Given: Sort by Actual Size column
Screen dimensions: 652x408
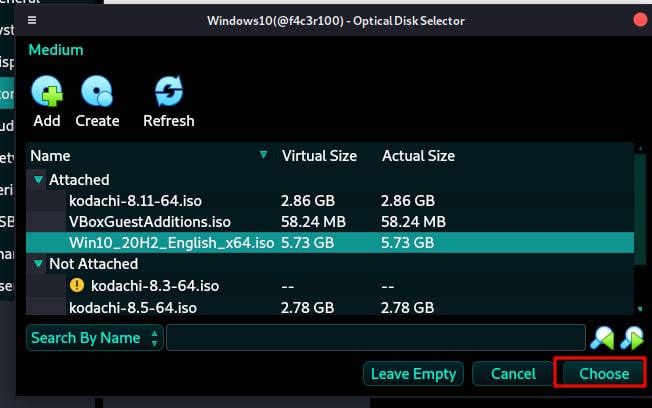Looking at the screenshot, I should point(418,156).
